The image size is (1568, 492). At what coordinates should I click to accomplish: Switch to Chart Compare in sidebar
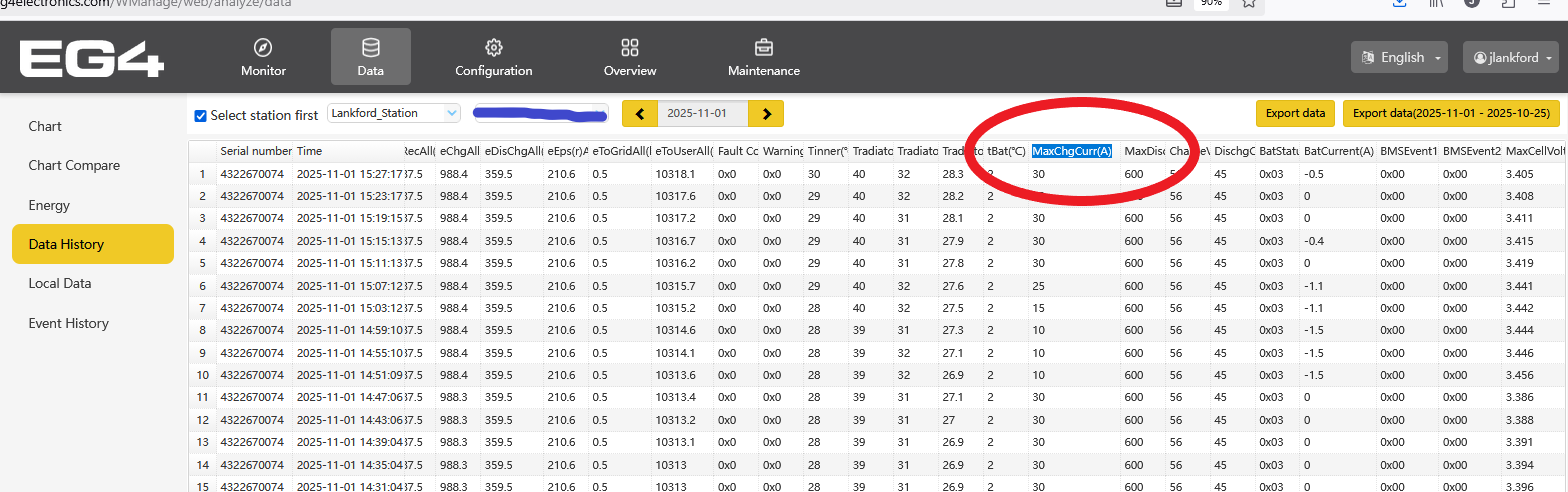(74, 165)
